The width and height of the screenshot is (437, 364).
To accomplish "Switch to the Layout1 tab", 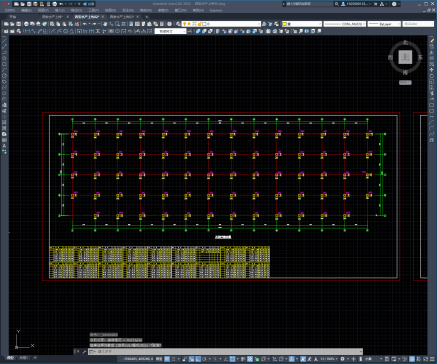I will pyautogui.click(x=24, y=358).
